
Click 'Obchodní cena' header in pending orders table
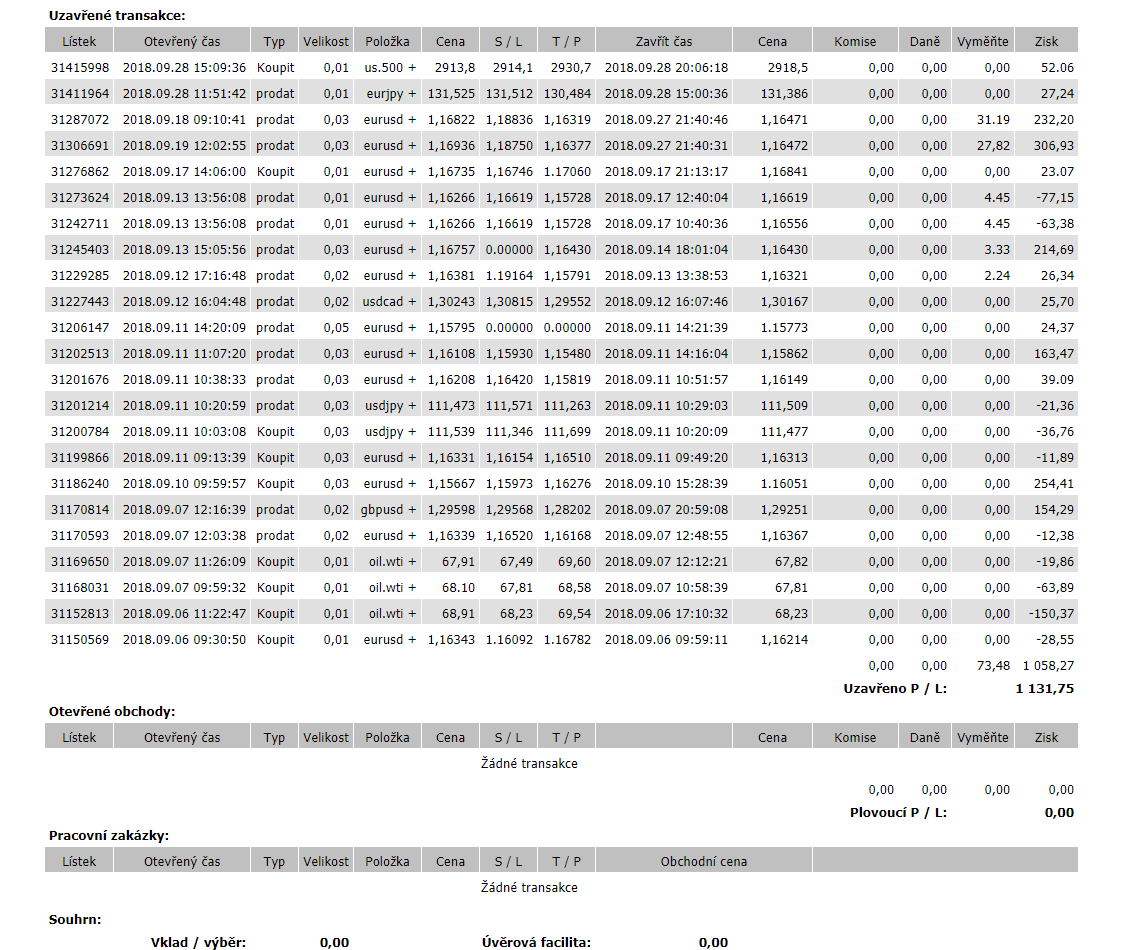(x=704, y=862)
